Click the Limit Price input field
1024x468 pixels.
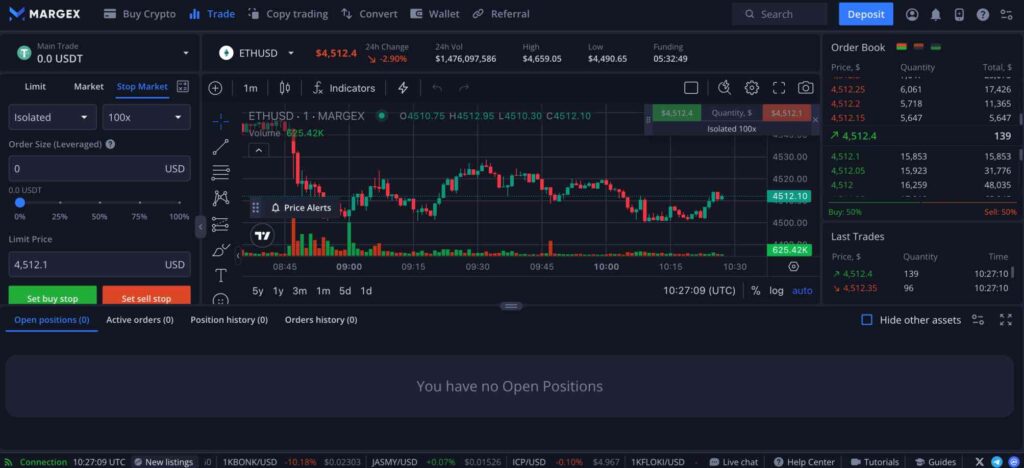[x=99, y=264]
